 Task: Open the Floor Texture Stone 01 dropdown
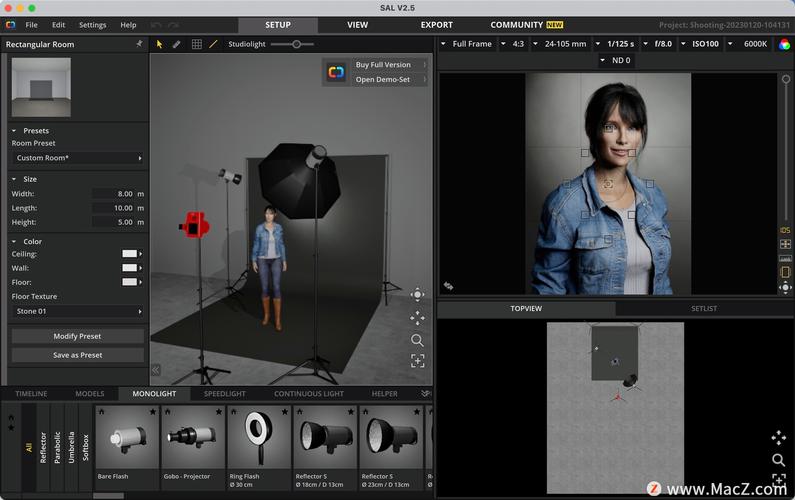point(77,311)
